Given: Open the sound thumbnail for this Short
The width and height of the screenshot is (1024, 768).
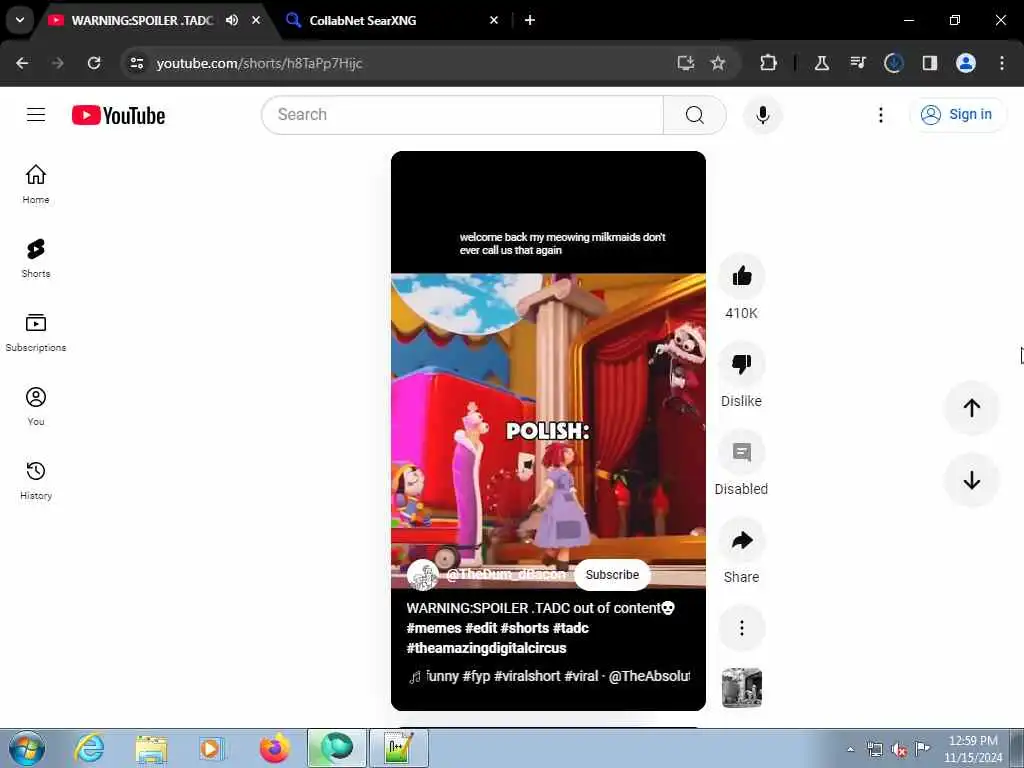Looking at the screenshot, I should (x=741, y=688).
